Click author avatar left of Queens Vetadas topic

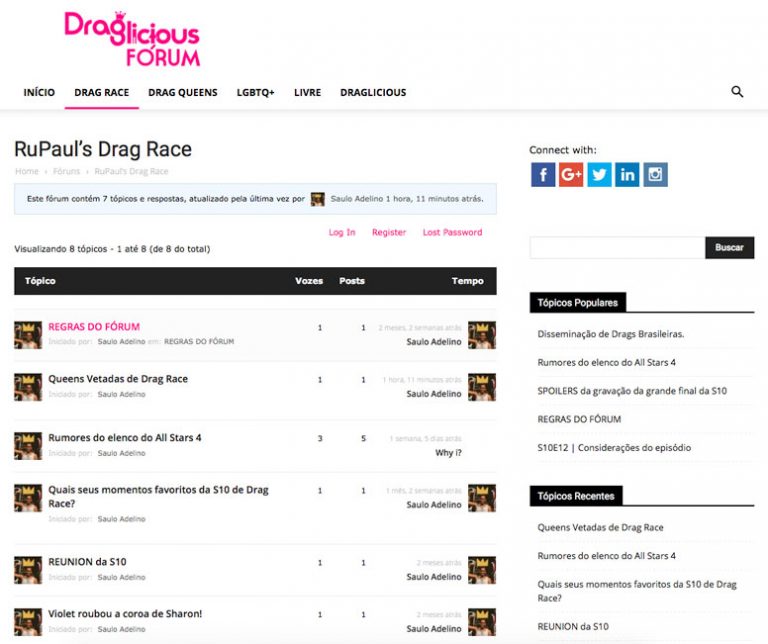(28, 387)
